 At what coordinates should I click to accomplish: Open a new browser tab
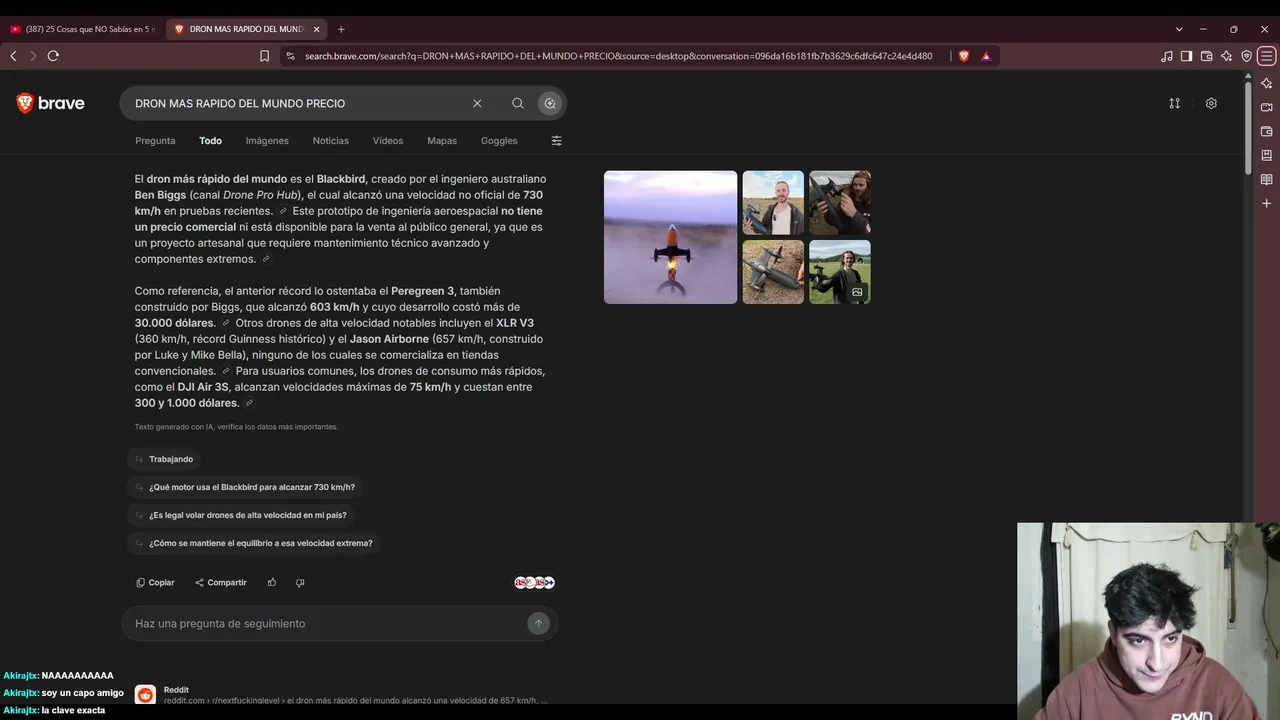[x=341, y=29]
